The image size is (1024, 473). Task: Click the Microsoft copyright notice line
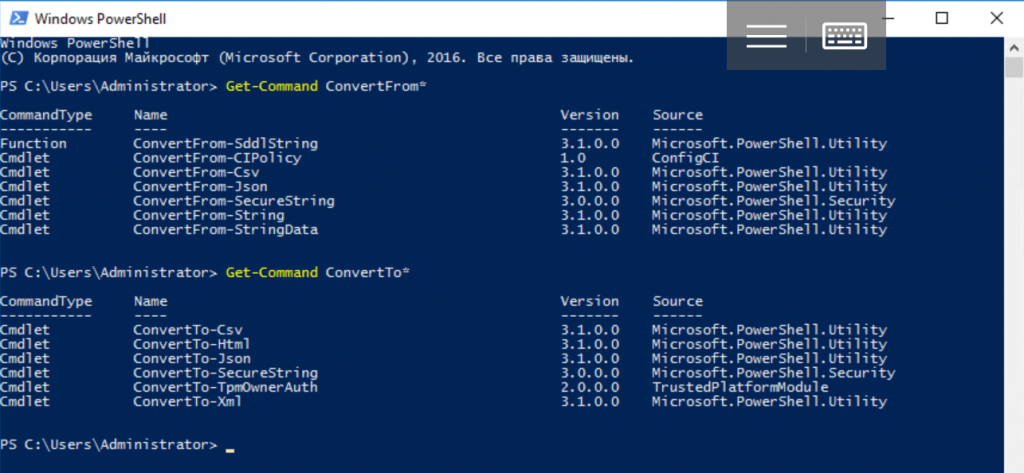317,57
